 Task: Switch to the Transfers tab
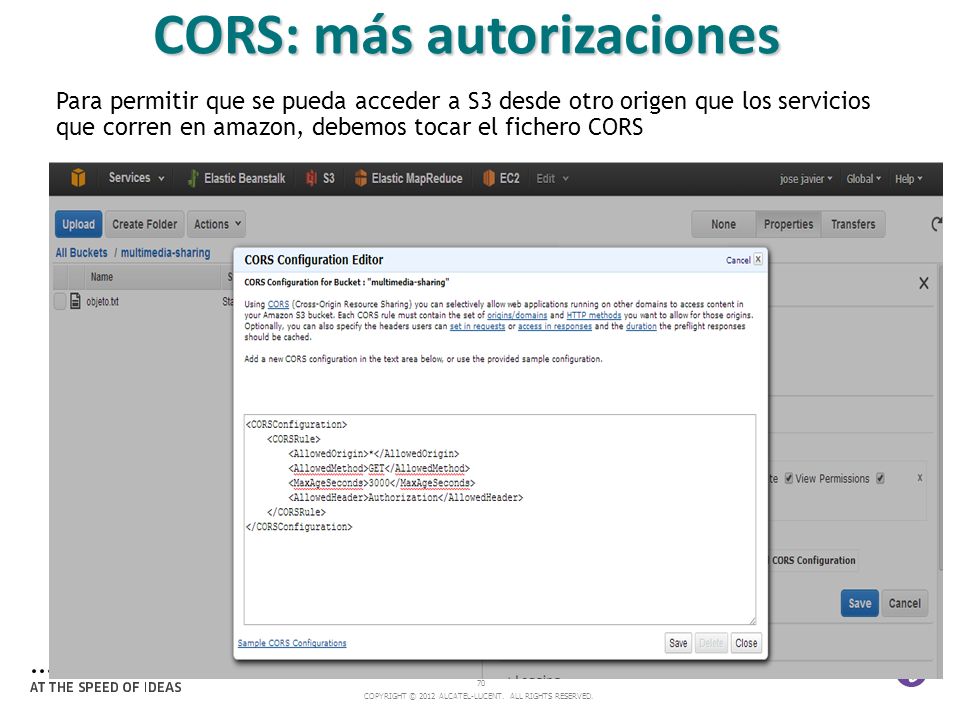[853, 224]
